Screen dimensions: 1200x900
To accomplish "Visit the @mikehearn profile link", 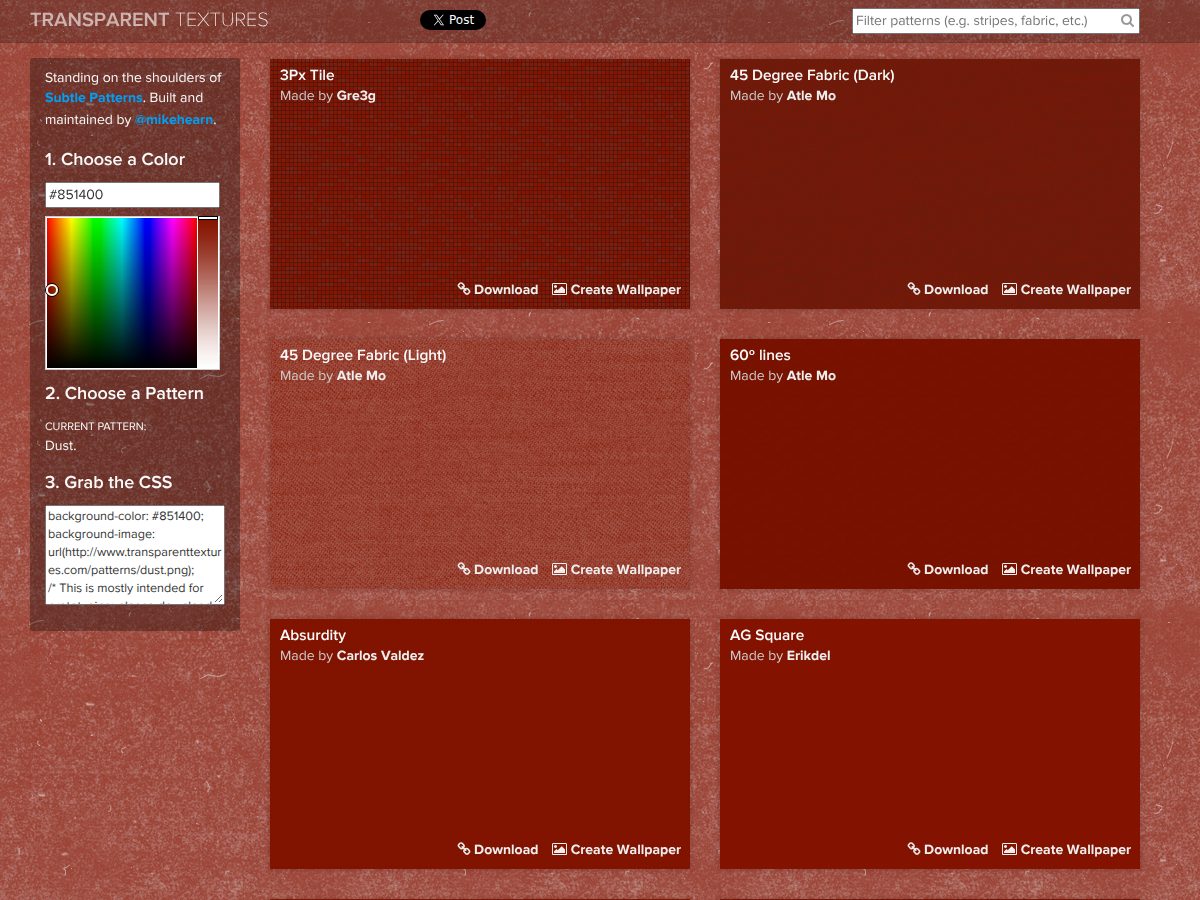I will tap(174, 120).
